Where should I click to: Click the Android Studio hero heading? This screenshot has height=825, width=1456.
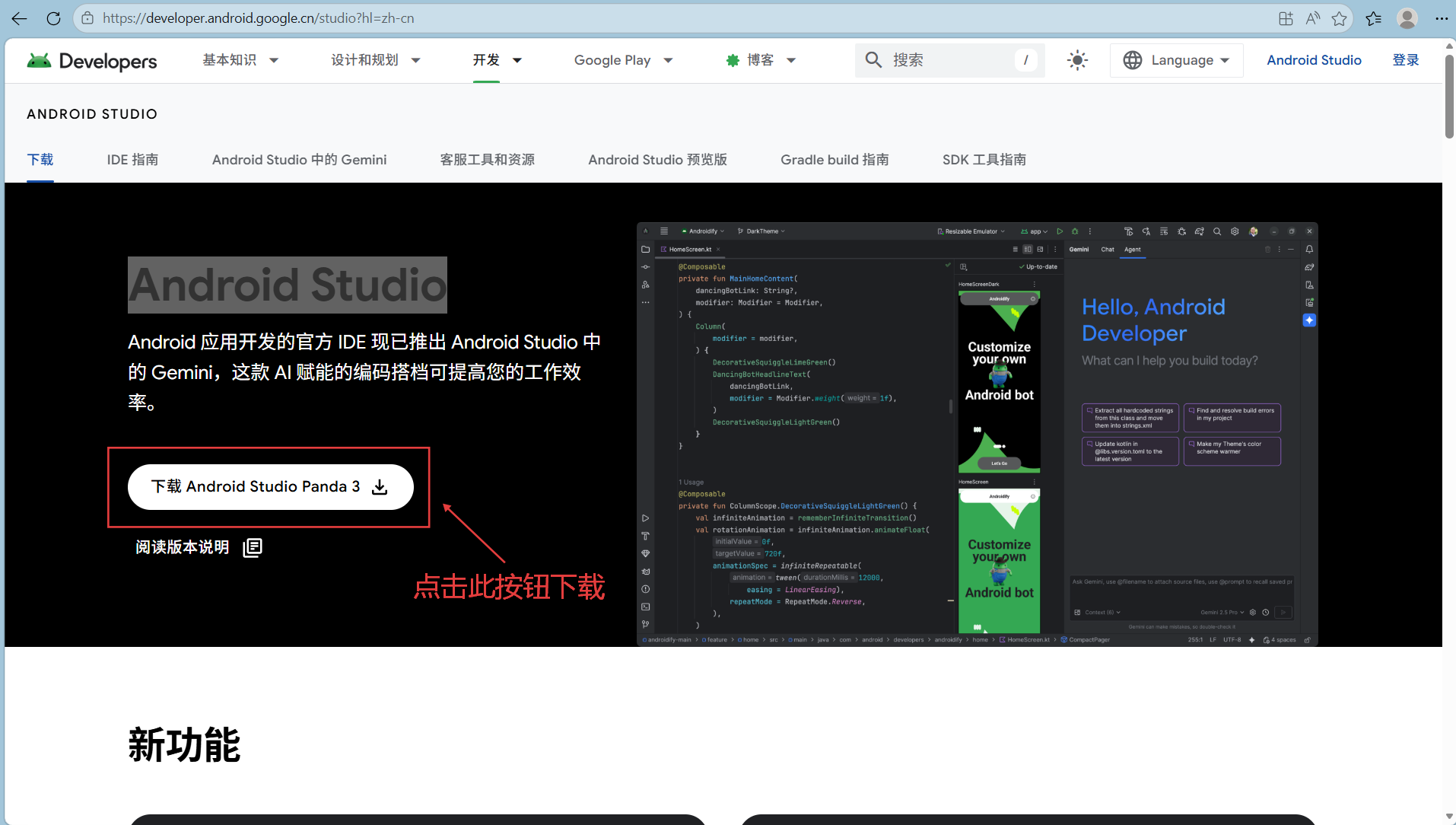[x=288, y=285]
